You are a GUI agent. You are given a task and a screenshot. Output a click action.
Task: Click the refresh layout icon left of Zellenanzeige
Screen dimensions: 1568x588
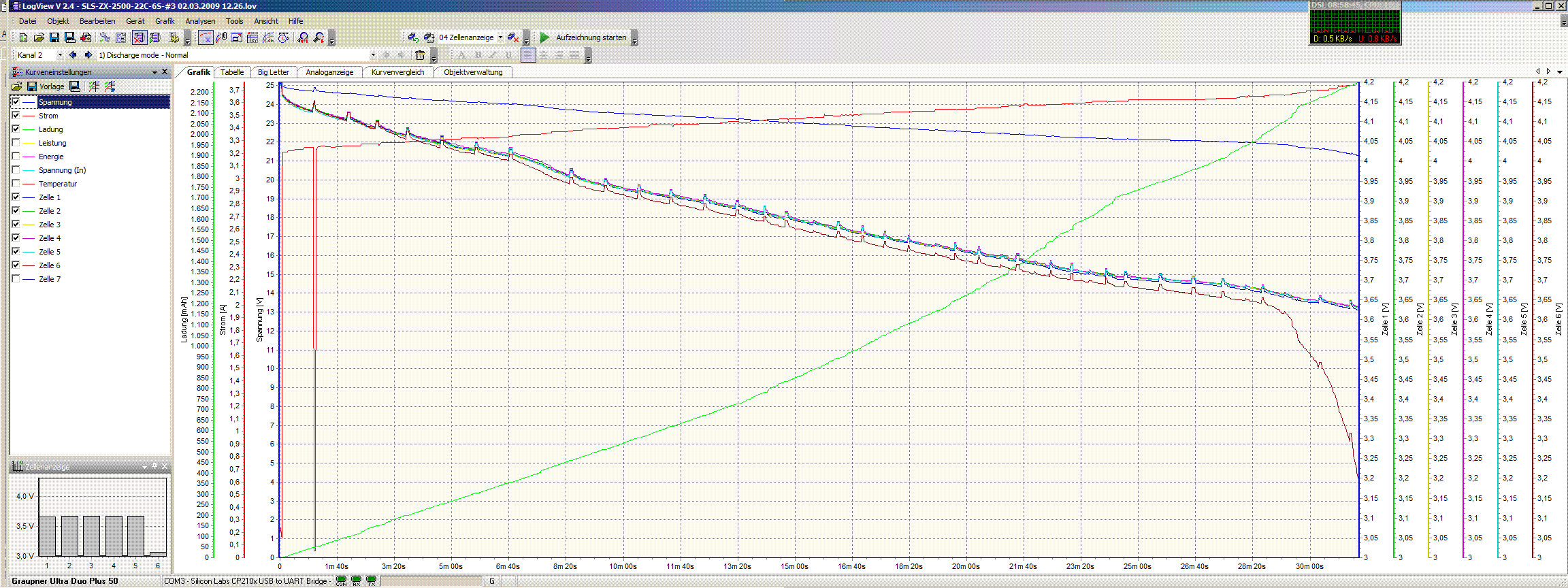[413, 38]
